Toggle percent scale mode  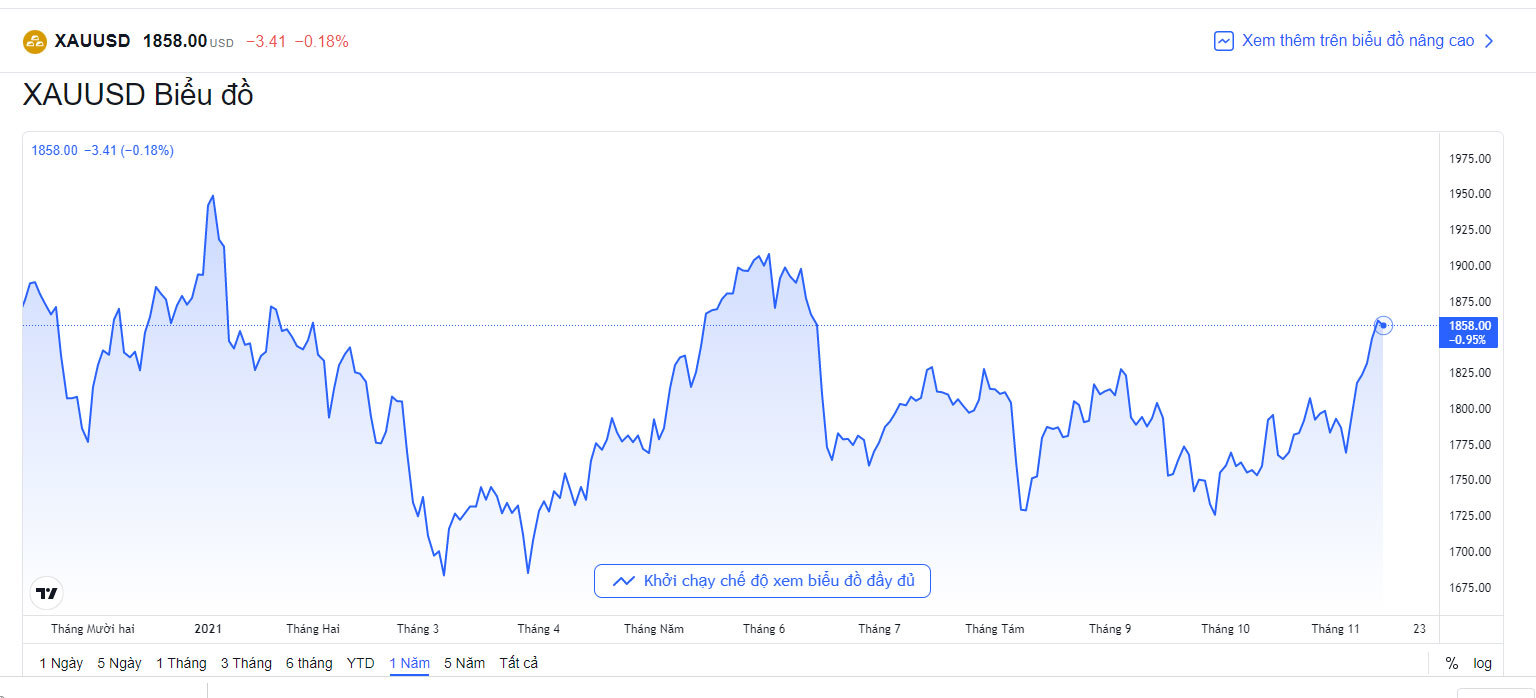[1451, 663]
